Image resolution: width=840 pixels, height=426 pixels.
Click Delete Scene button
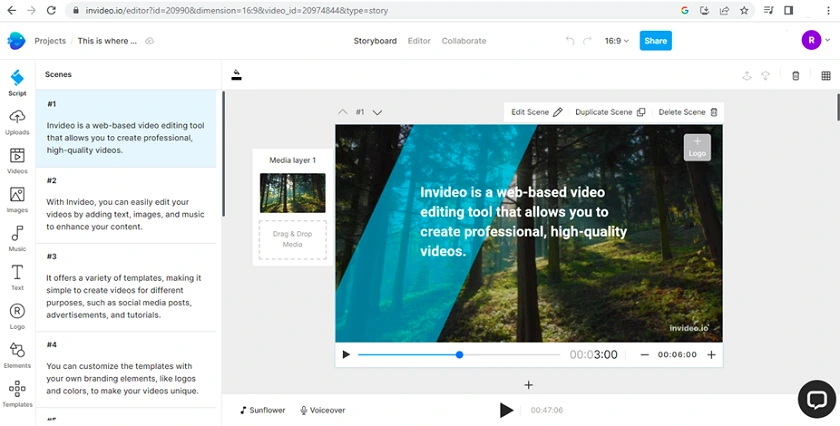click(688, 112)
